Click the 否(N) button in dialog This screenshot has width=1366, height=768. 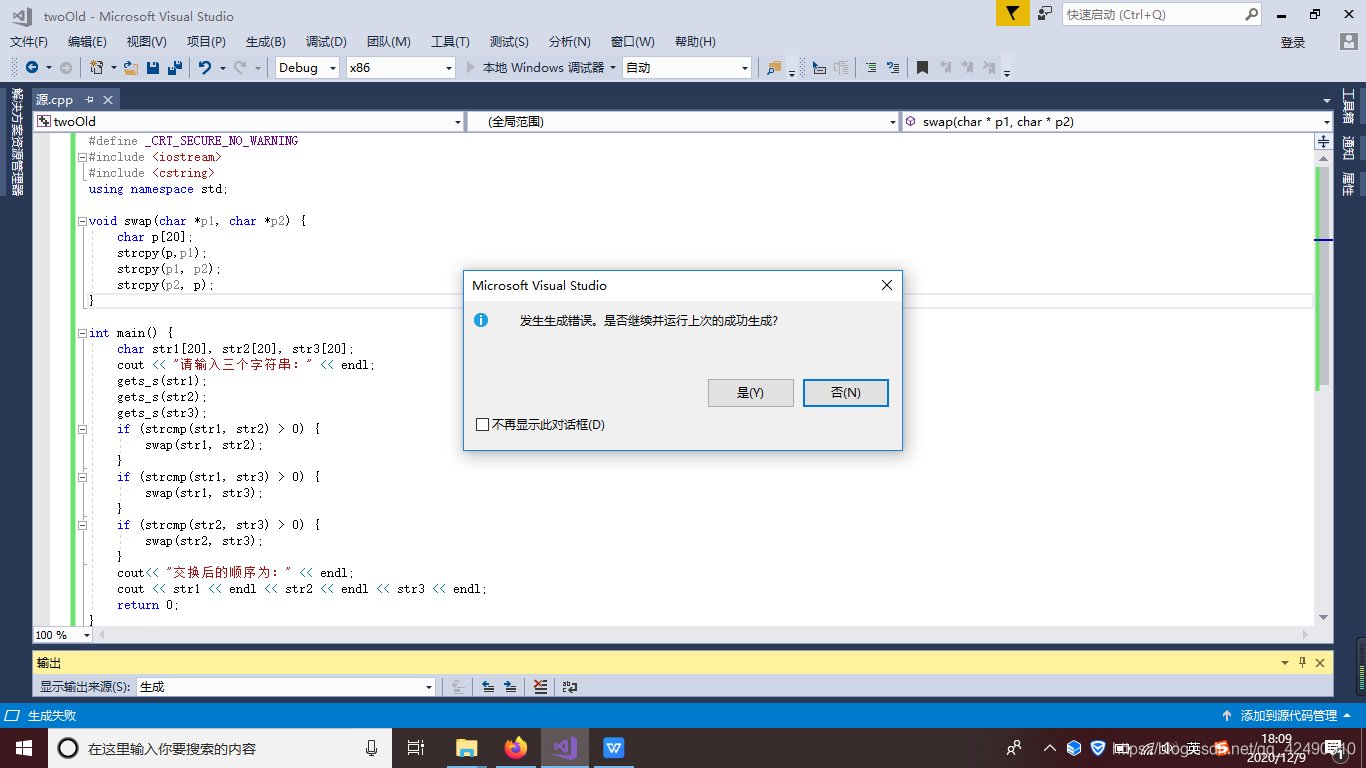point(846,393)
